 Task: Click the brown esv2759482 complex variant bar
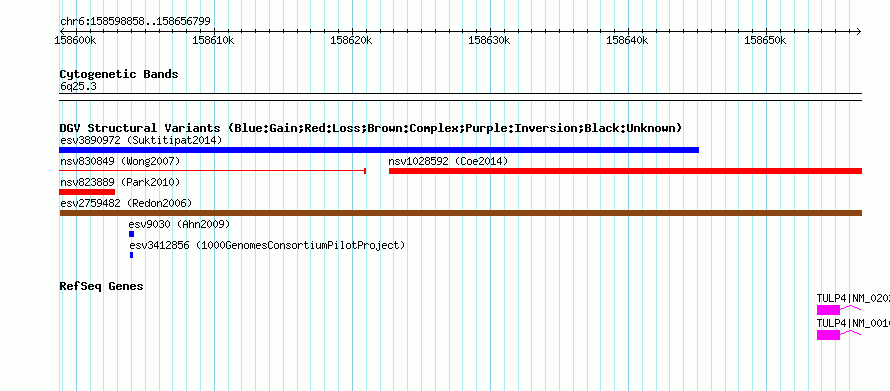tap(461, 213)
